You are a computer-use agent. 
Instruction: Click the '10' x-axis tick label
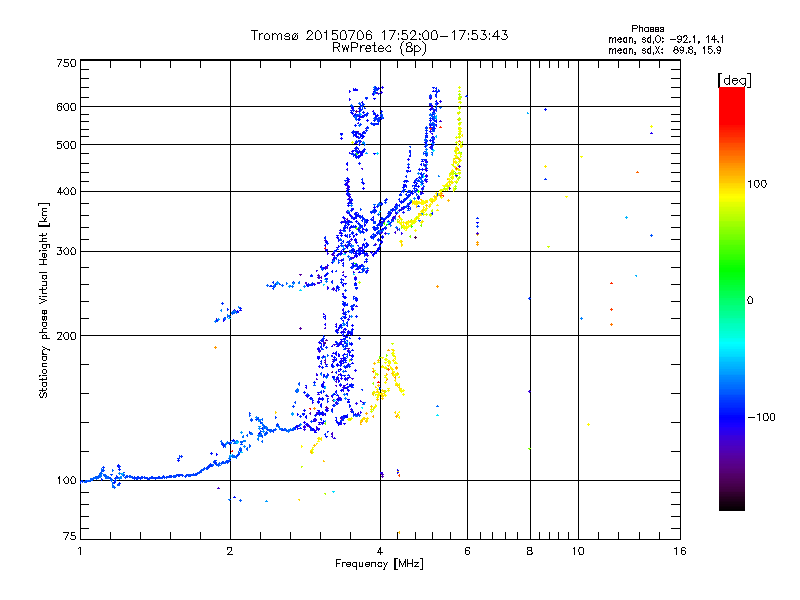click(x=578, y=551)
